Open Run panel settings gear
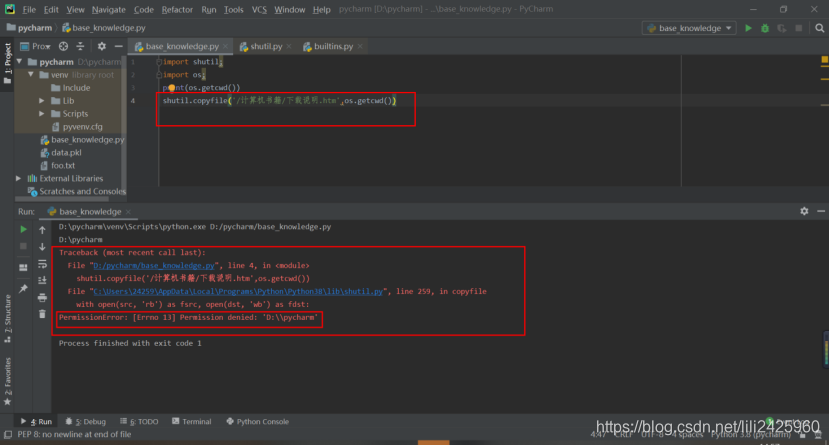830x446 pixels. point(804,211)
